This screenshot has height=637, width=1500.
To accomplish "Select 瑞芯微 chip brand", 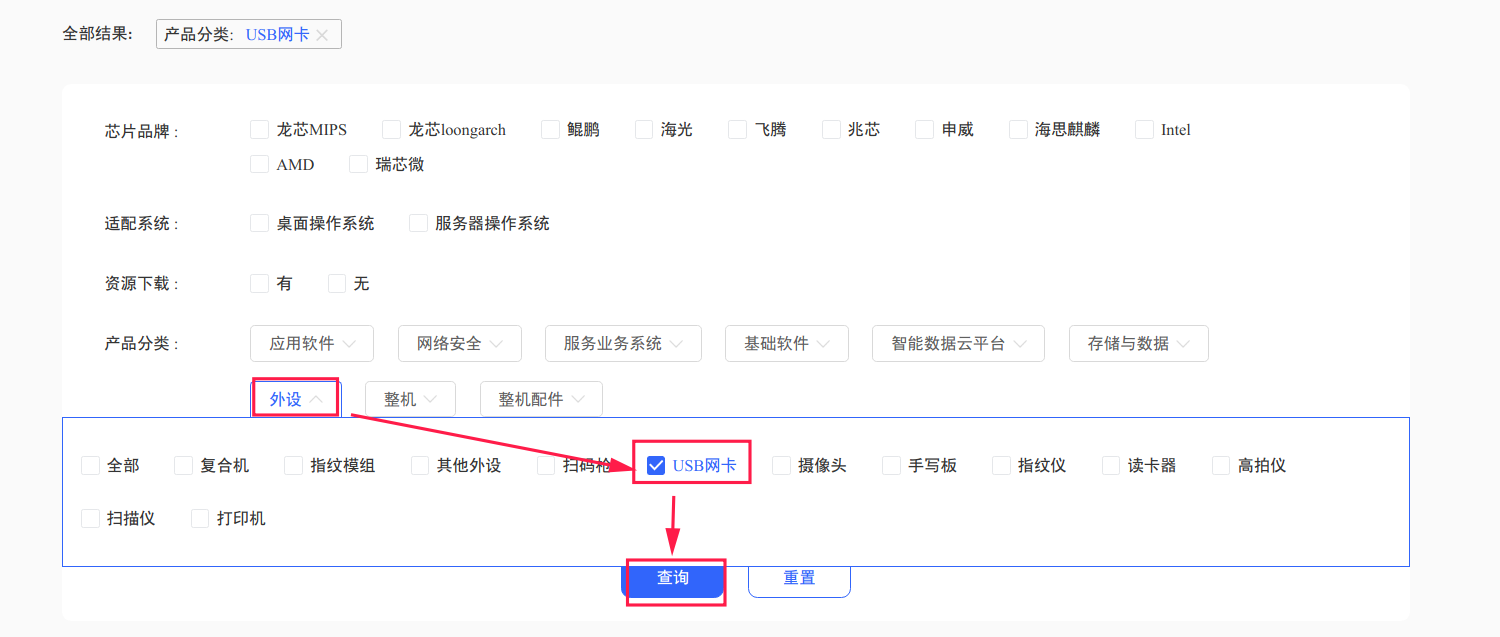I will [359, 164].
